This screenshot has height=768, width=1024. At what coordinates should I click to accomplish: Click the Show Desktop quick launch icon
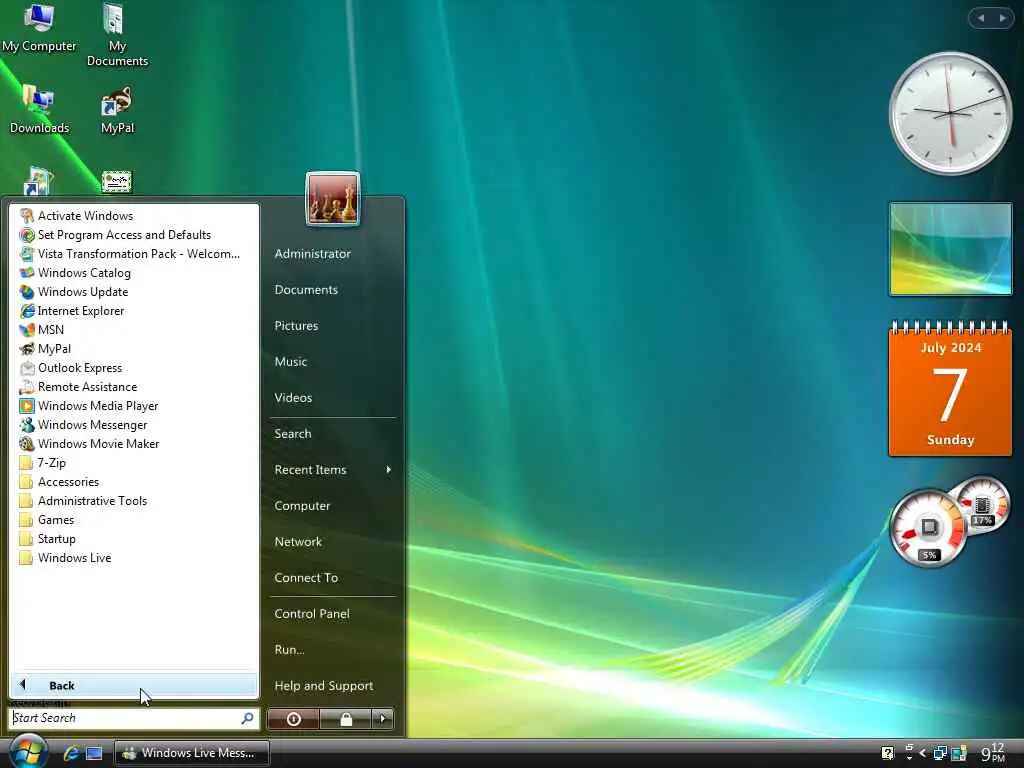point(94,754)
